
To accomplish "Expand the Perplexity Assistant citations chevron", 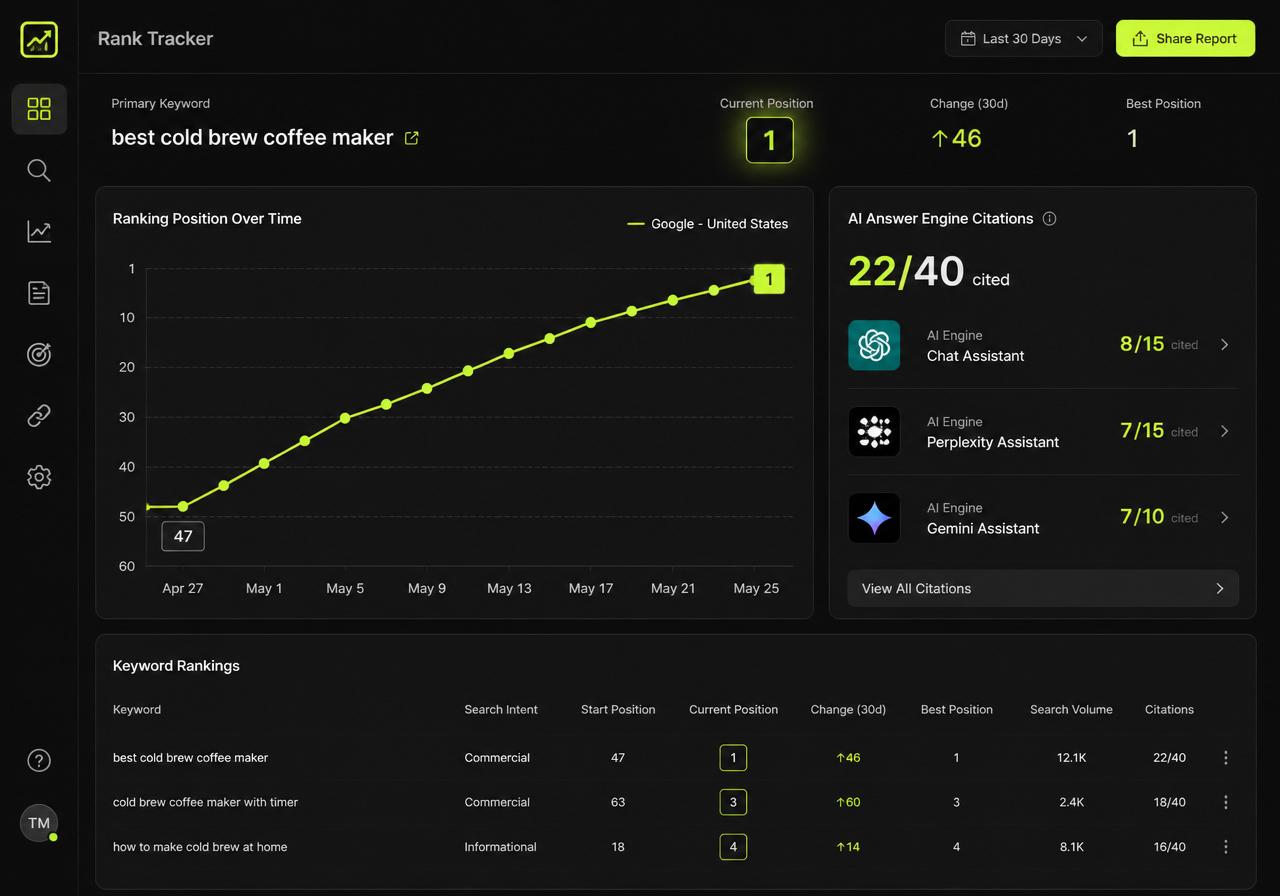I will pos(1225,431).
